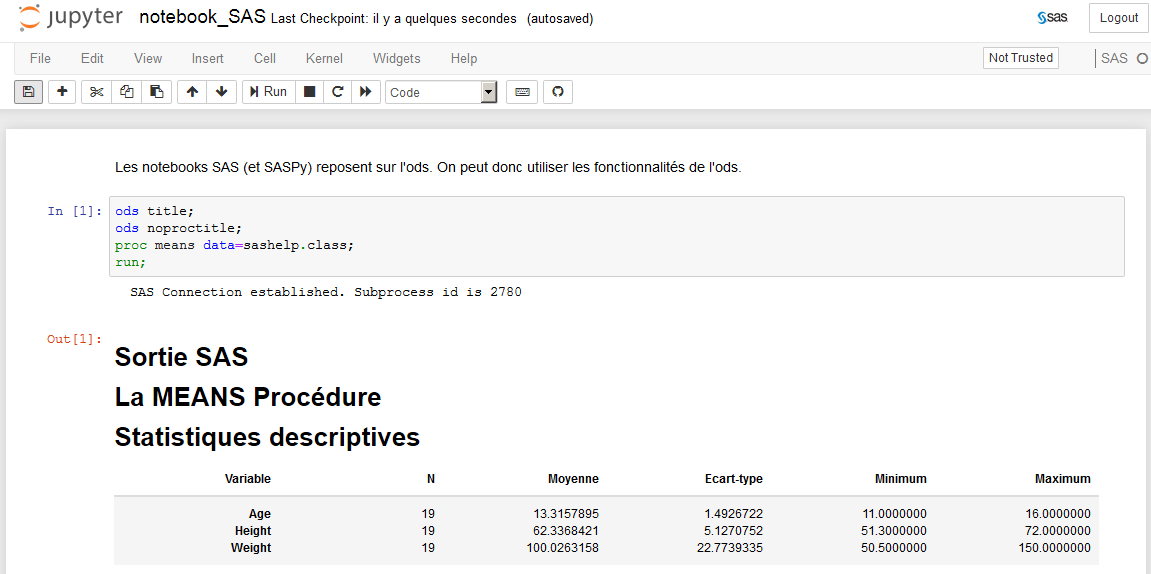This screenshot has height=574, width=1151.
Task: Toggle the Not Trusted notebook button
Action: (1020, 58)
